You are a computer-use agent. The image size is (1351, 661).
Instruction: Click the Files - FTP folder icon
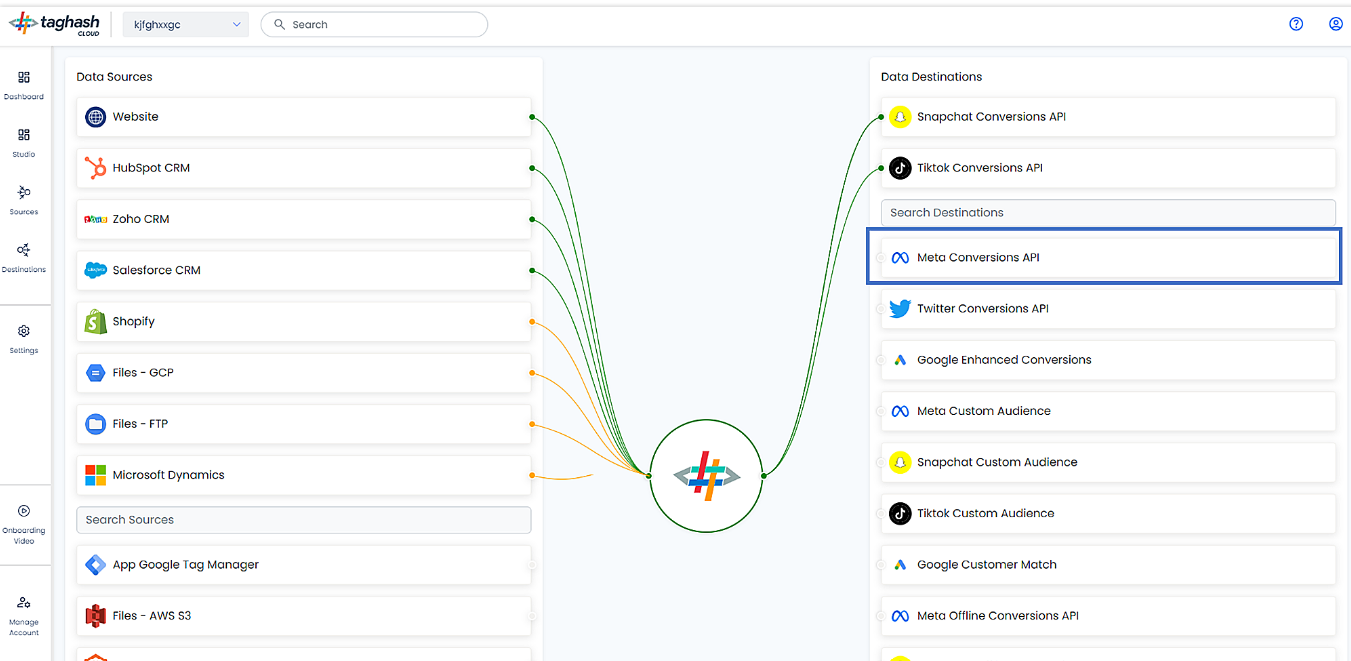click(x=95, y=424)
